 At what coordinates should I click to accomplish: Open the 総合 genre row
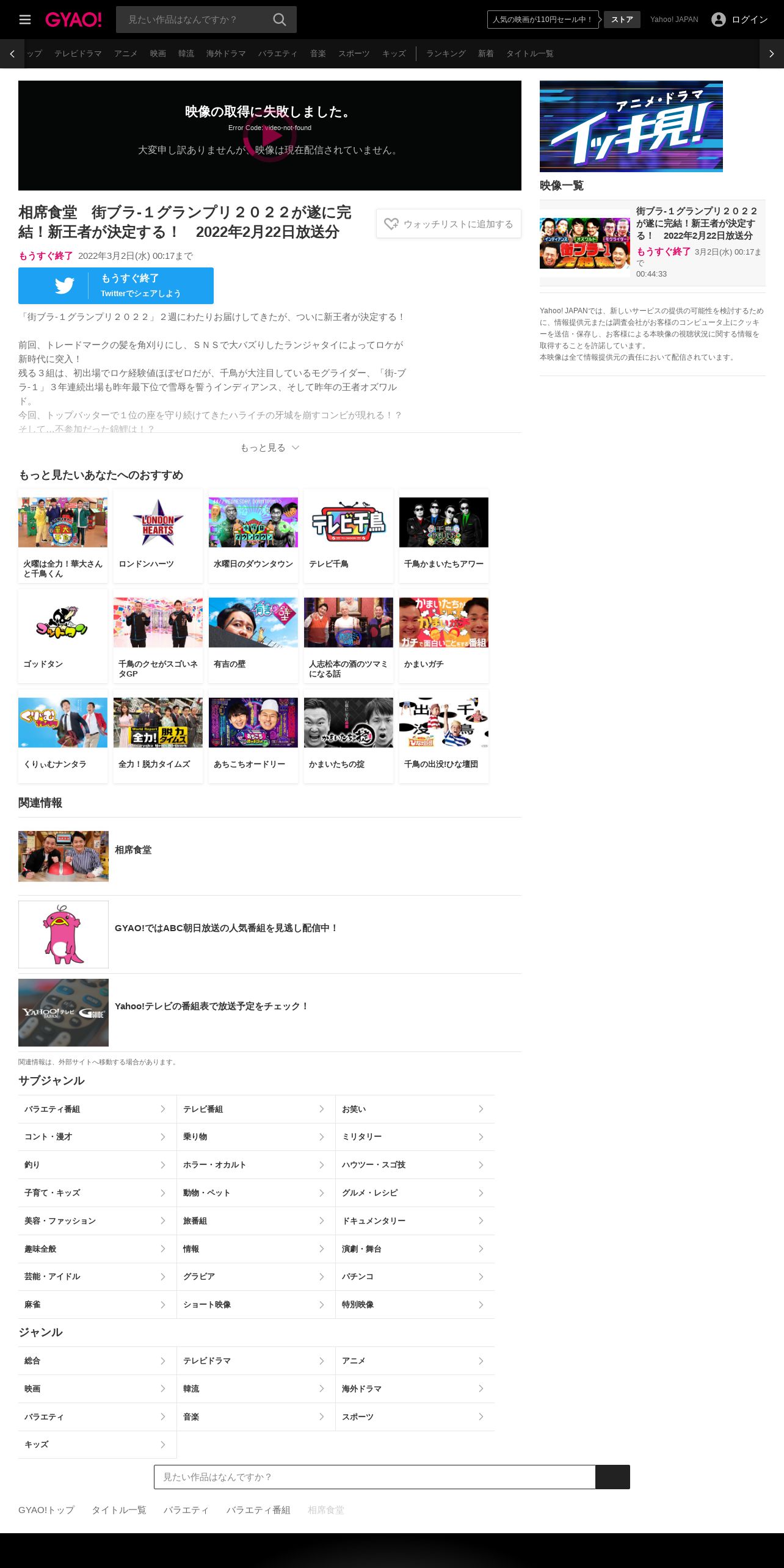click(97, 1360)
